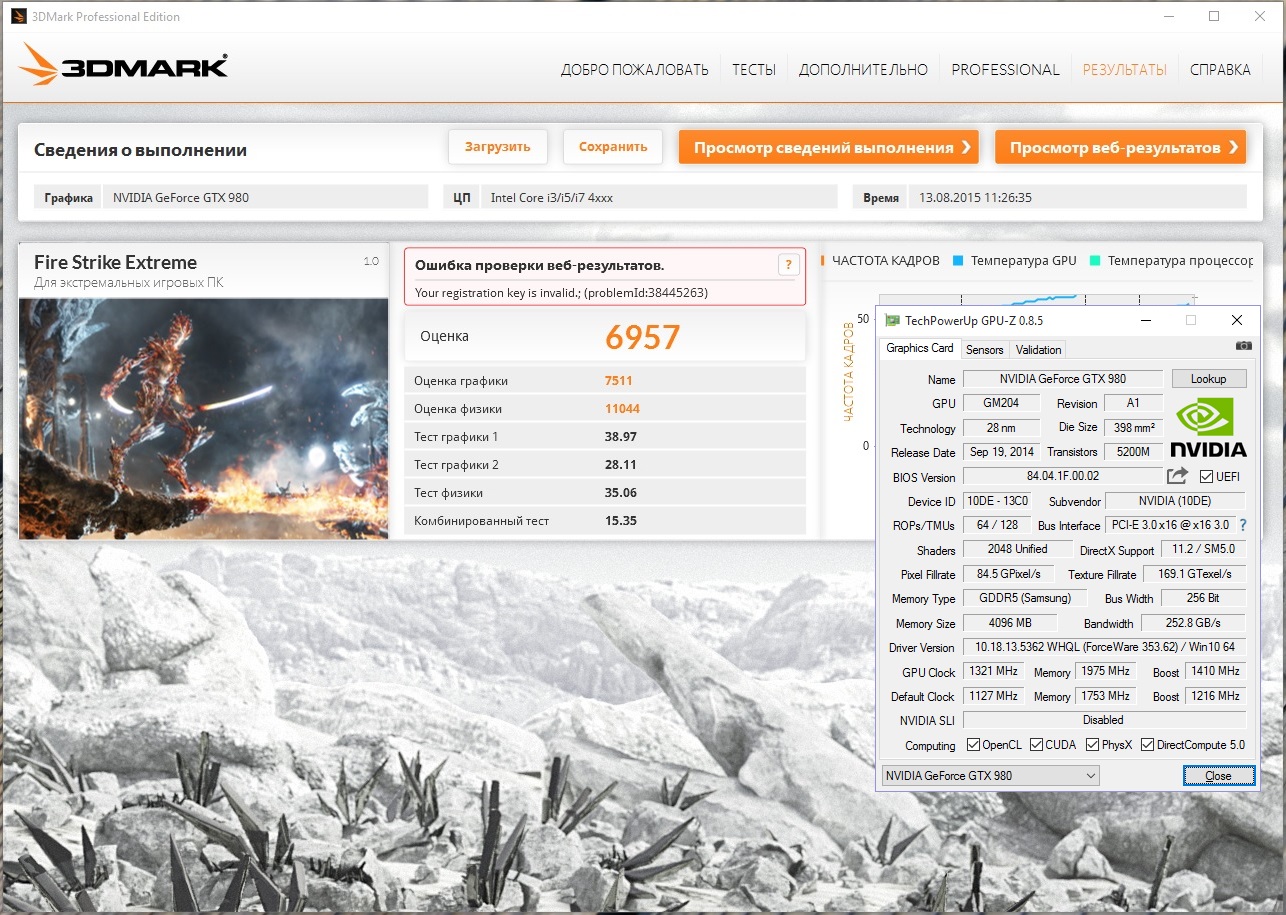
Task: Click the Графика field NVIDIA GeForce GTX 980
Action: [265, 197]
